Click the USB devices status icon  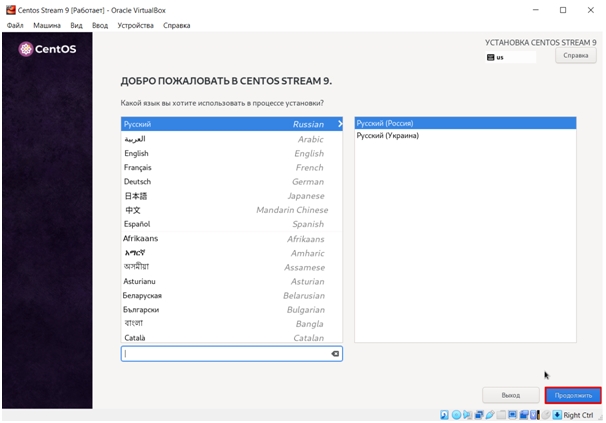[x=489, y=415]
